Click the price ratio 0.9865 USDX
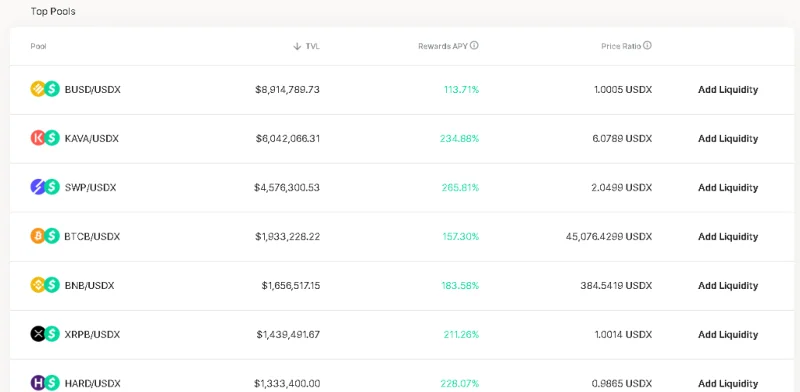The image size is (800, 392). pyautogui.click(x=622, y=383)
